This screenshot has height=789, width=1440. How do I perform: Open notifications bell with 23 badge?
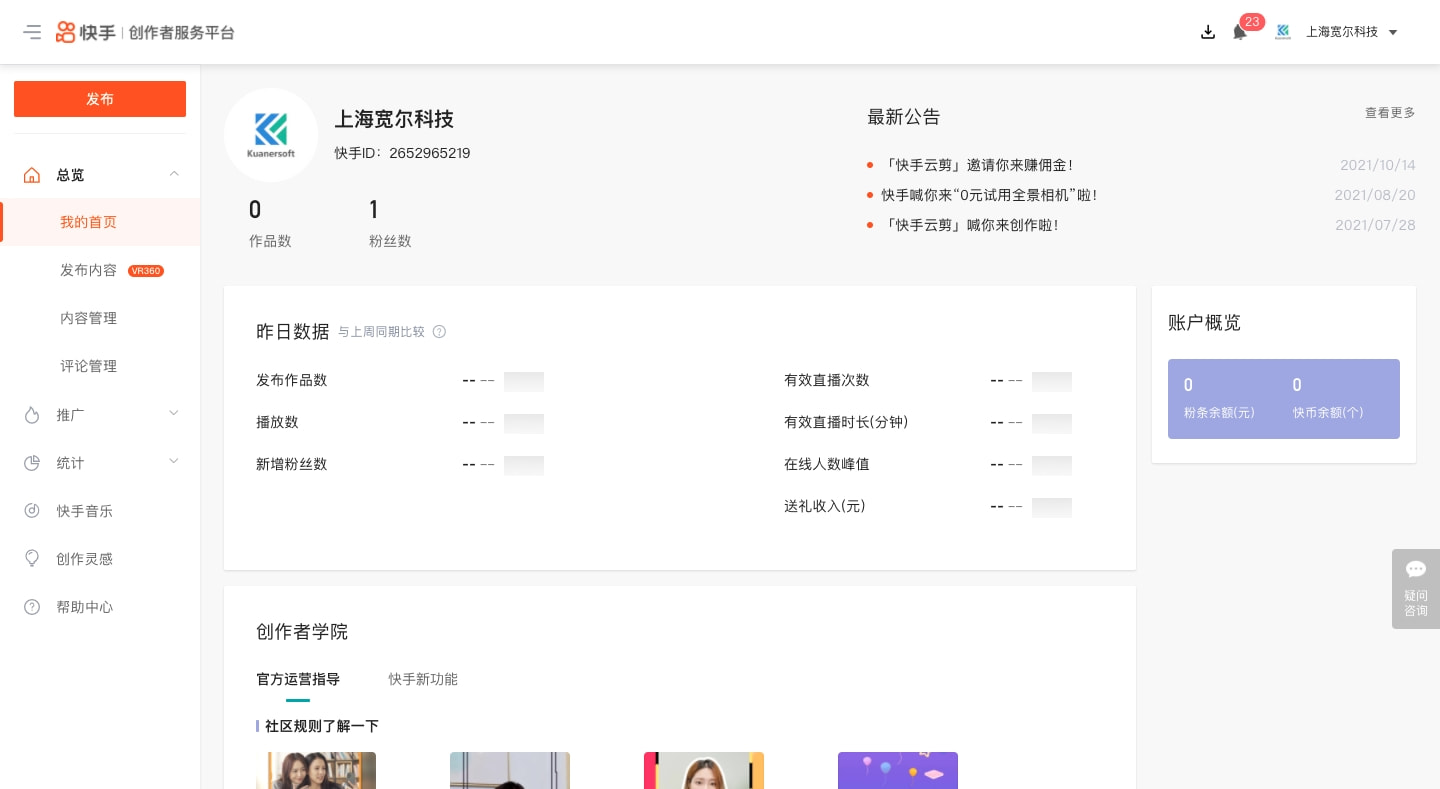click(1240, 32)
